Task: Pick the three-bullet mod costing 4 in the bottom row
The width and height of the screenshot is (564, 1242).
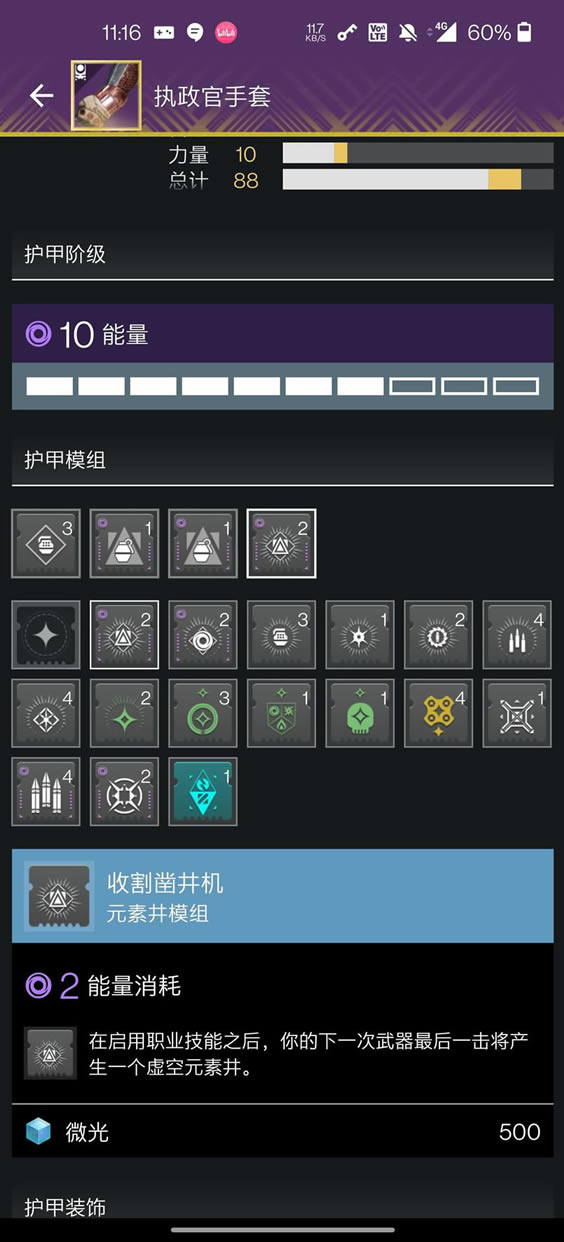Action: click(46, 792)
